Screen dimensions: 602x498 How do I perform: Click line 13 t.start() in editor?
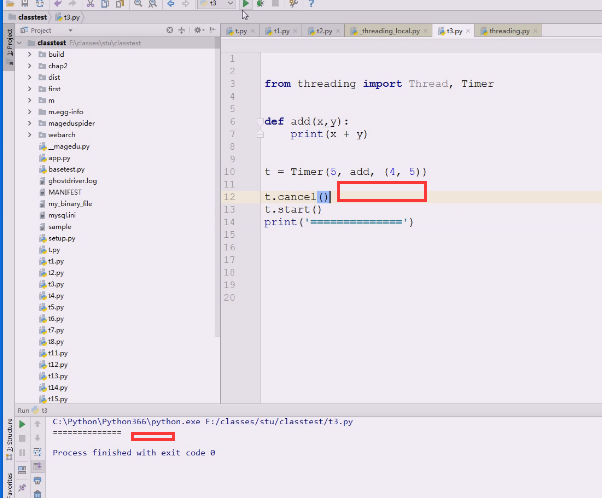point(293,210)
